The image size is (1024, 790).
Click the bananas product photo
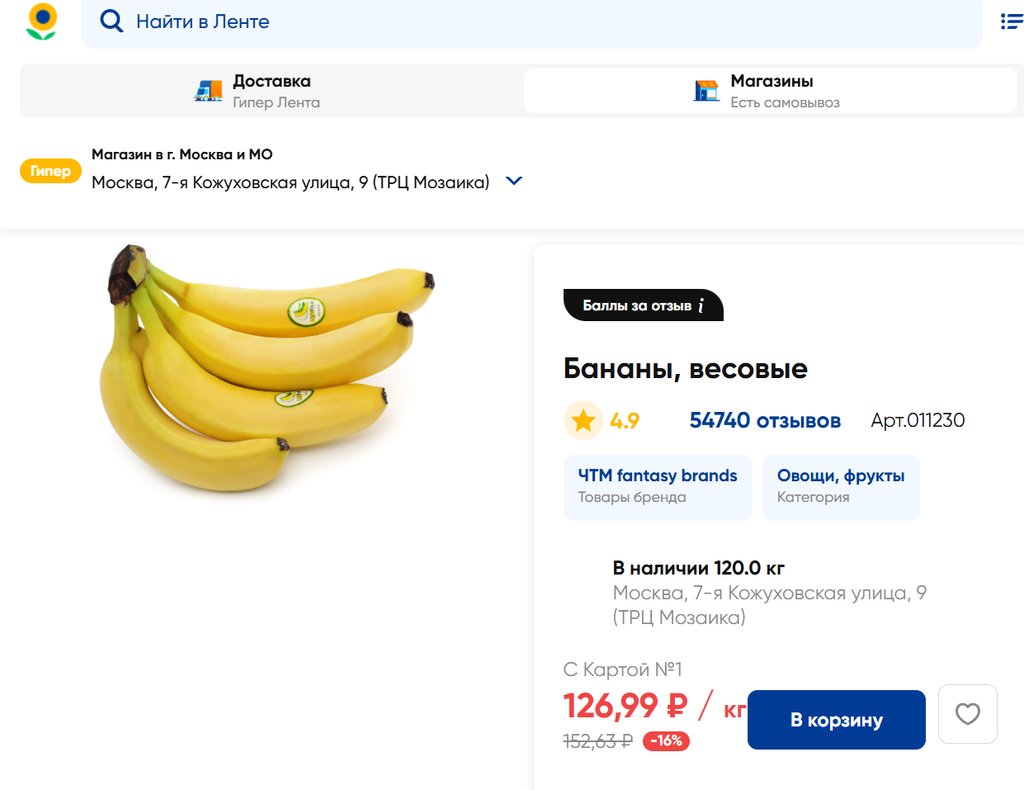click(265, 370)
